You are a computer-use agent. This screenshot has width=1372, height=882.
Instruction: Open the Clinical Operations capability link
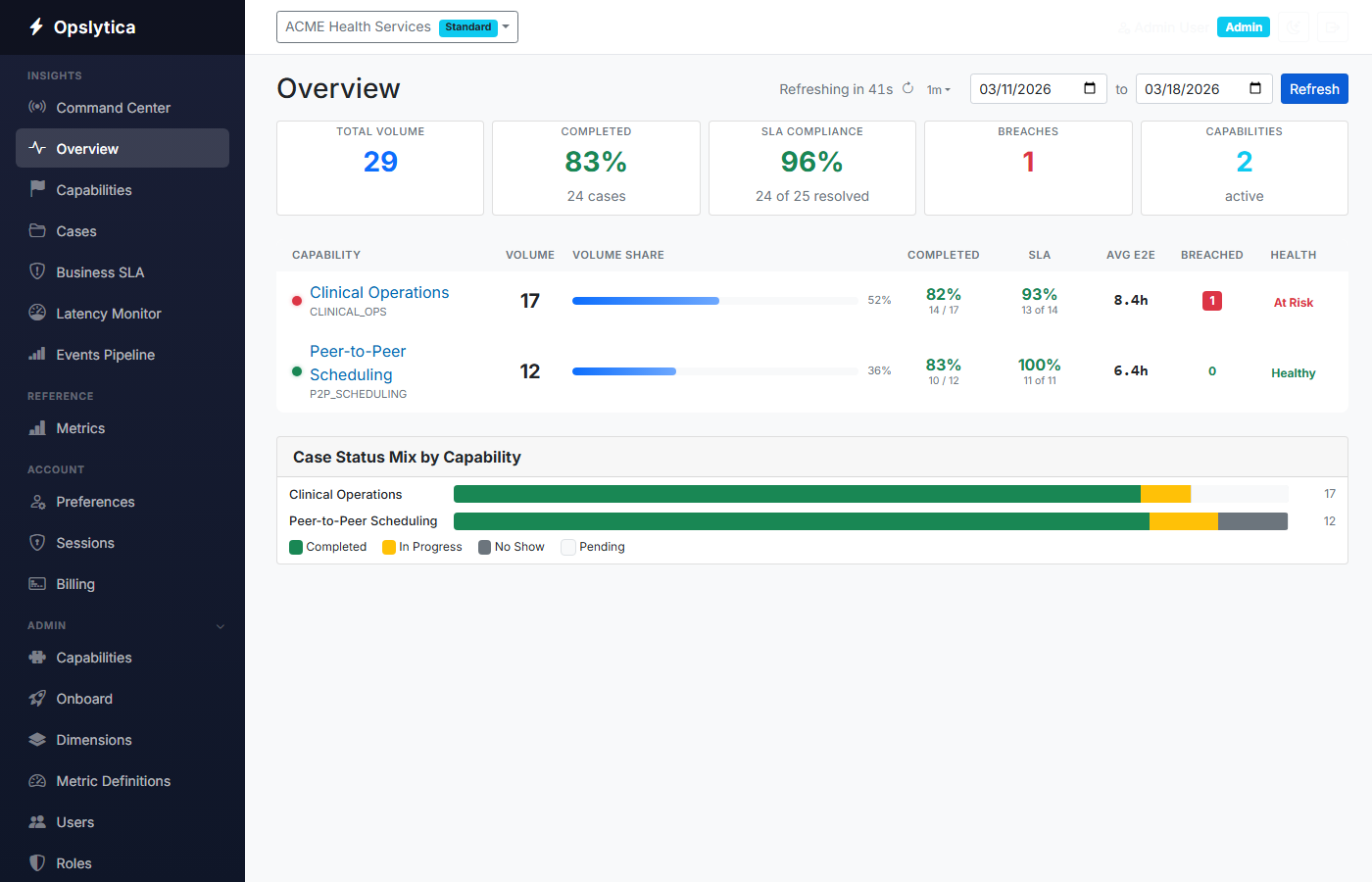pos(379,292)
